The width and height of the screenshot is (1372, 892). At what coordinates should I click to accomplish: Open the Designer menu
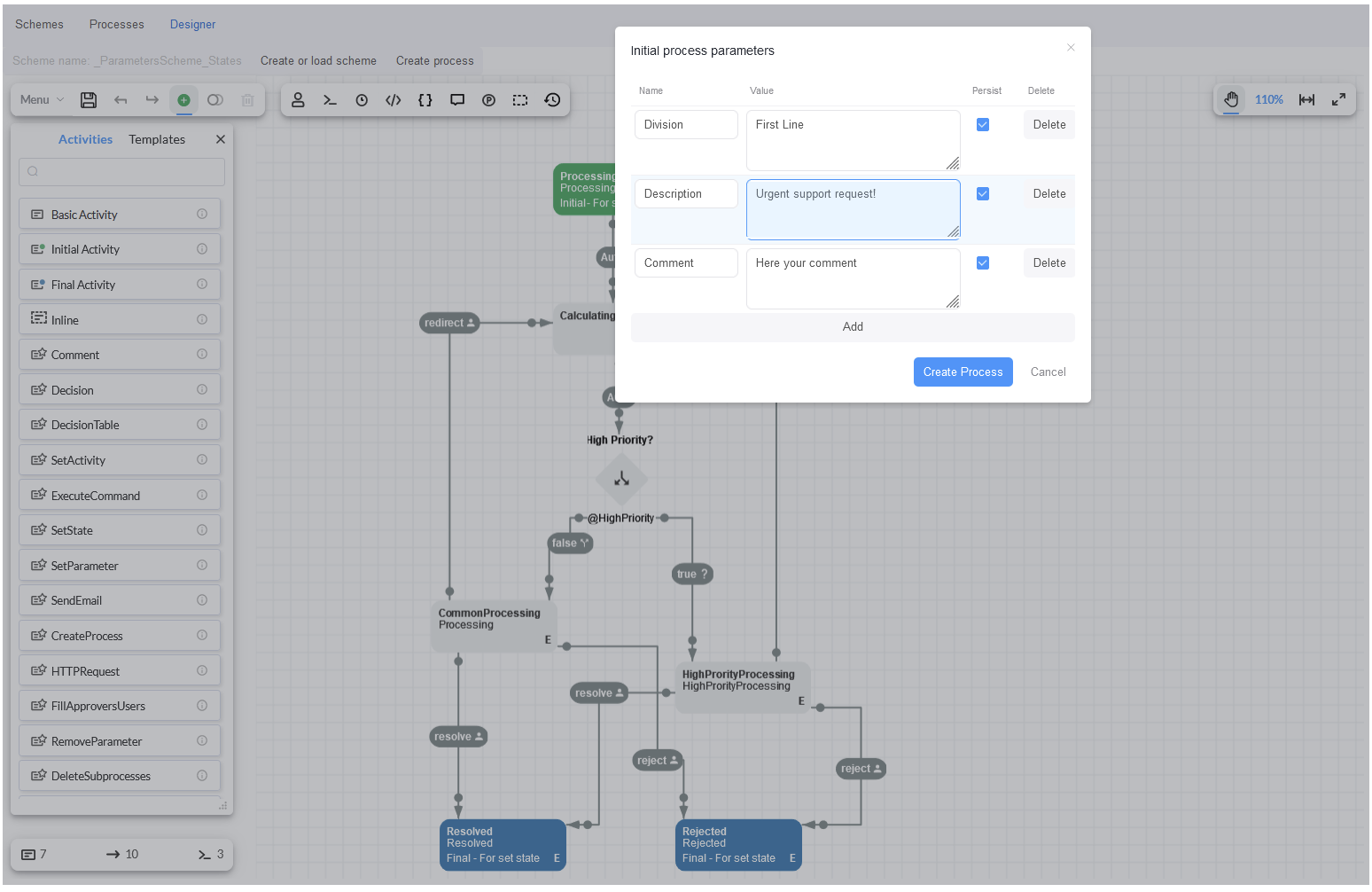coord(192,24)
